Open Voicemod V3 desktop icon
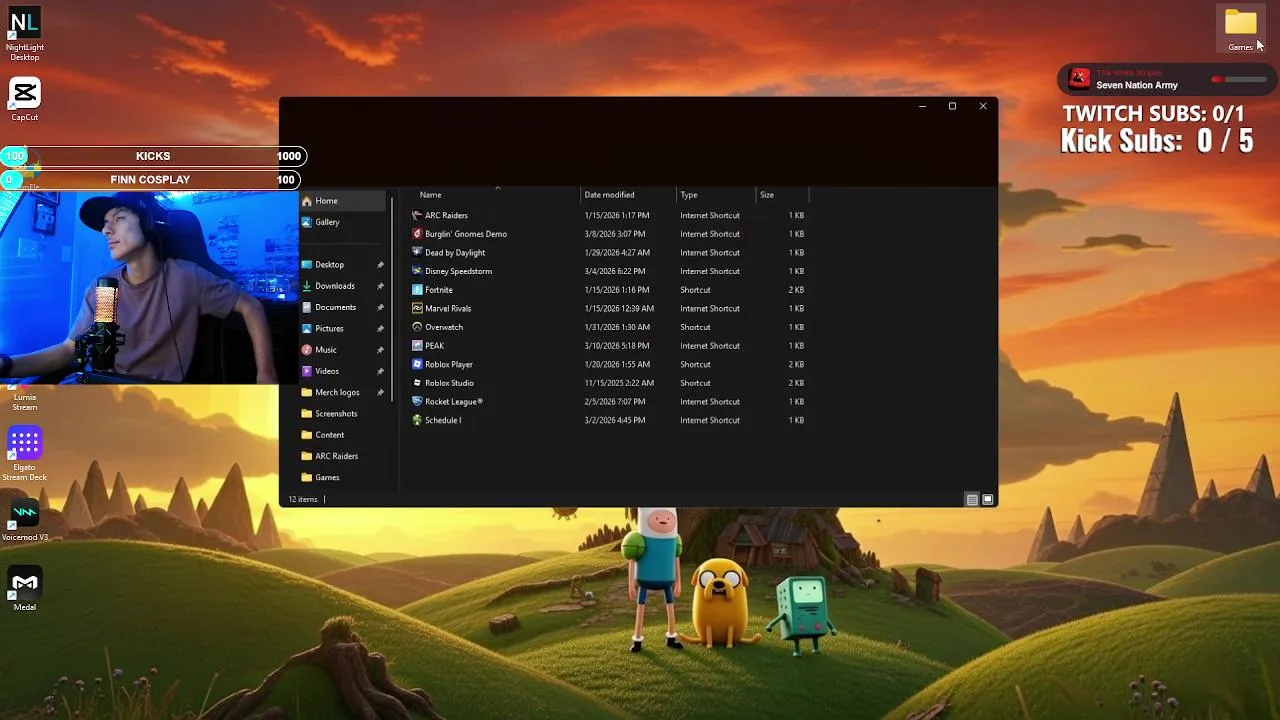The width and height of the screenshot is (1280, 720). coord(24,519)
